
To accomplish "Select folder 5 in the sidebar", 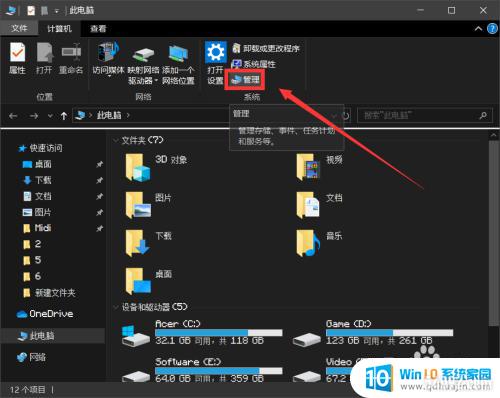I will pos(32,260).
